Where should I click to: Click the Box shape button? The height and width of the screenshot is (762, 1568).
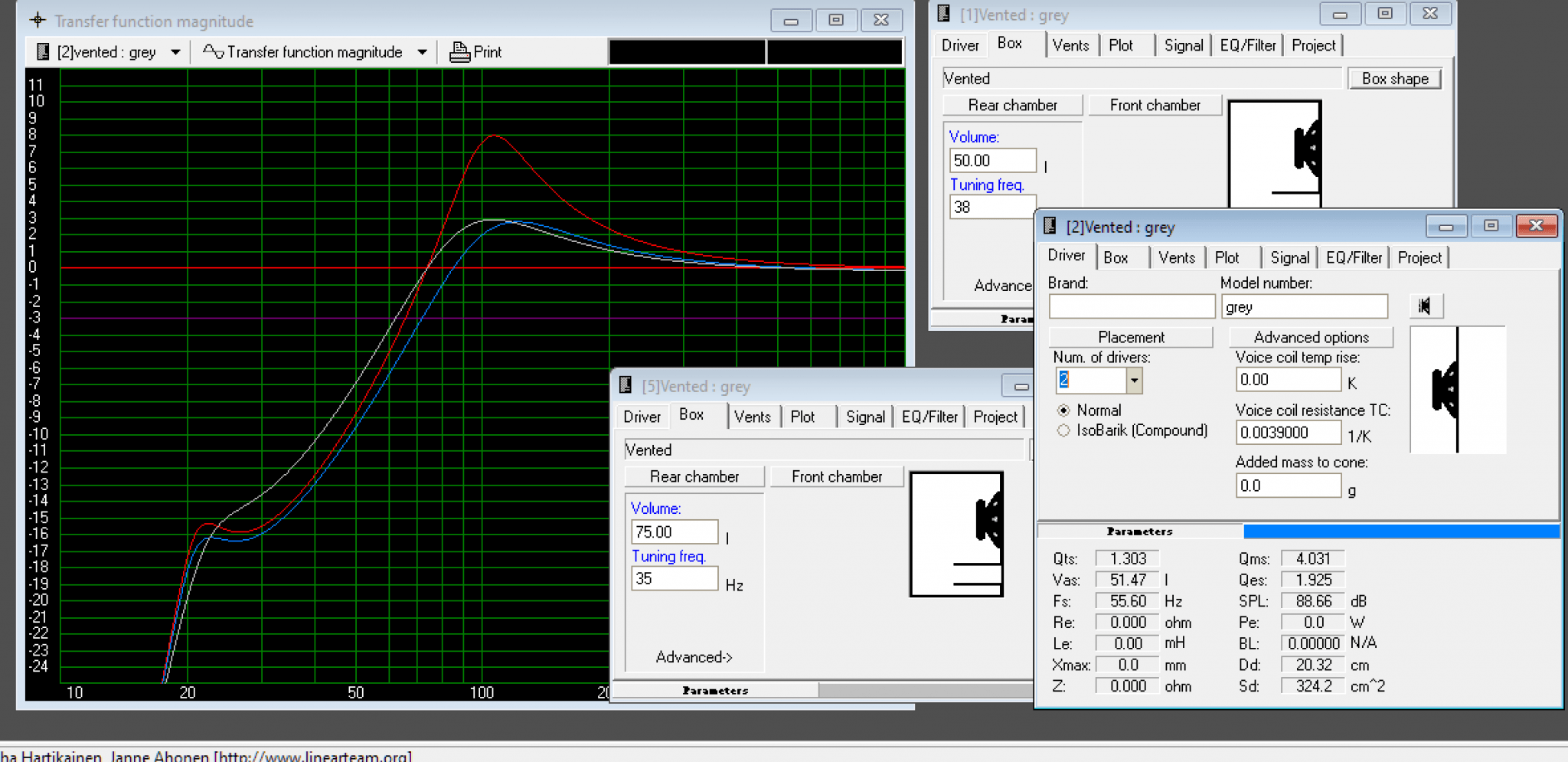click(x=1395, y=79)
